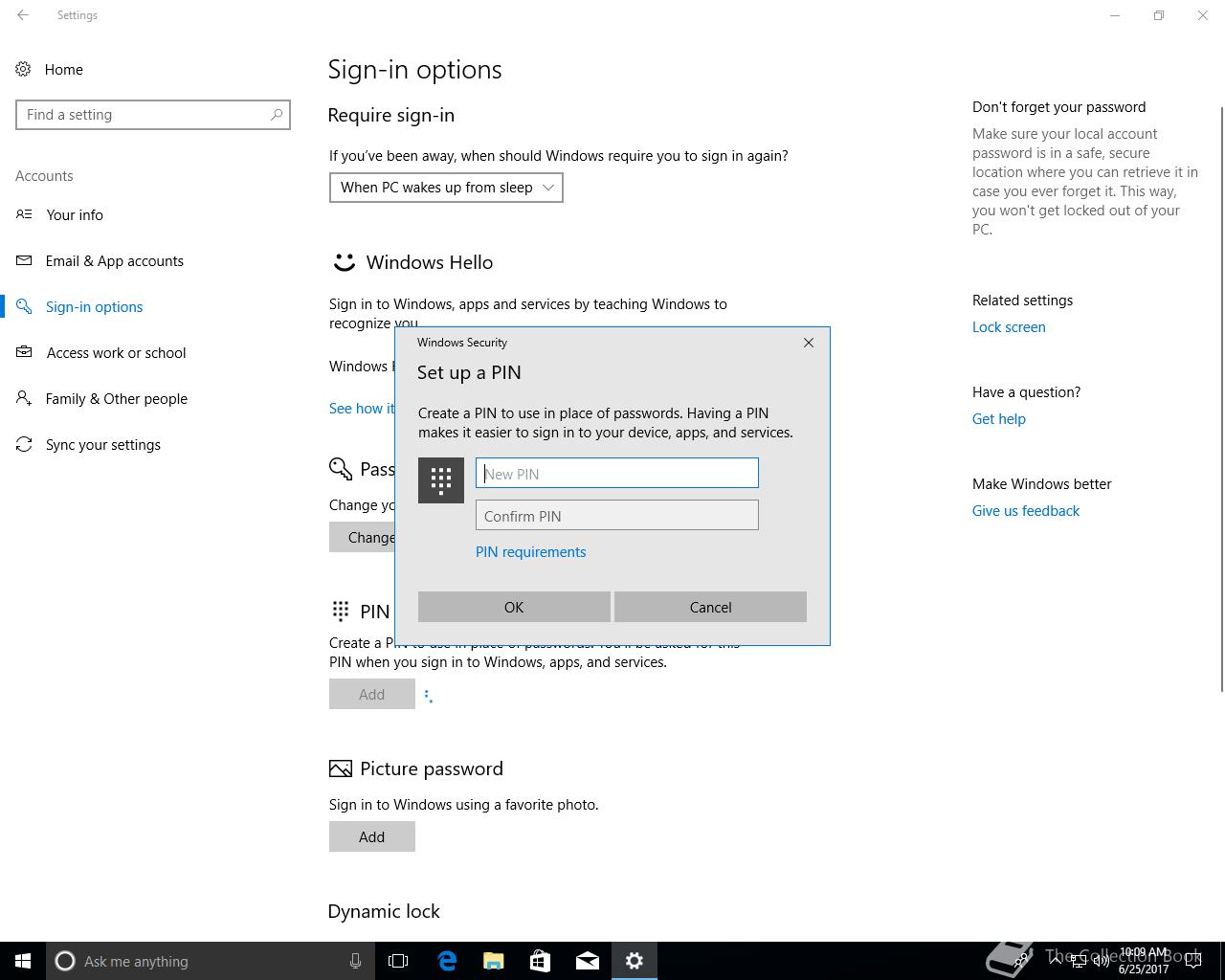Open the Action Center notification icon

click(1192, 961)
